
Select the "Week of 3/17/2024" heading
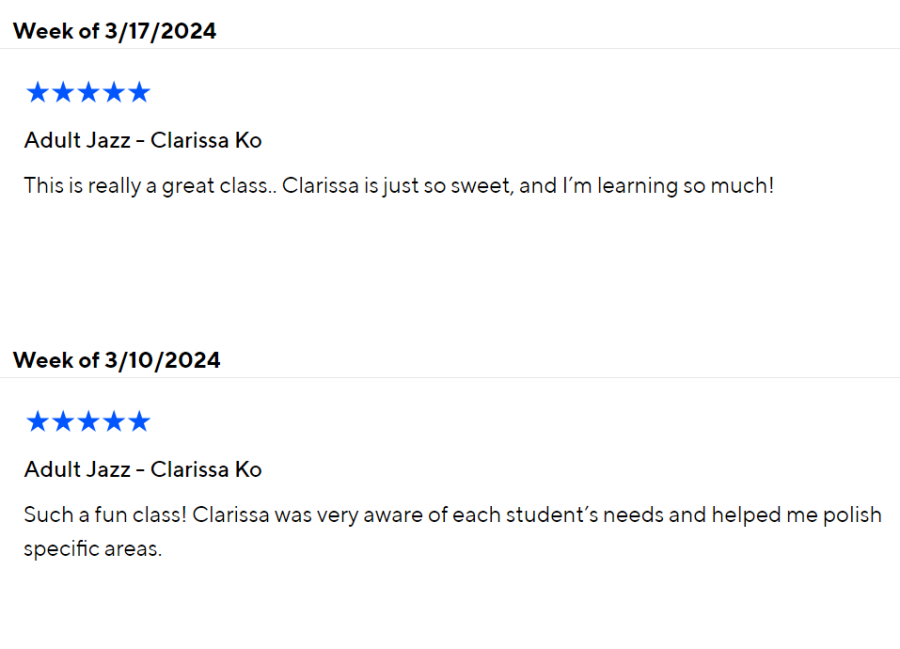114,31
